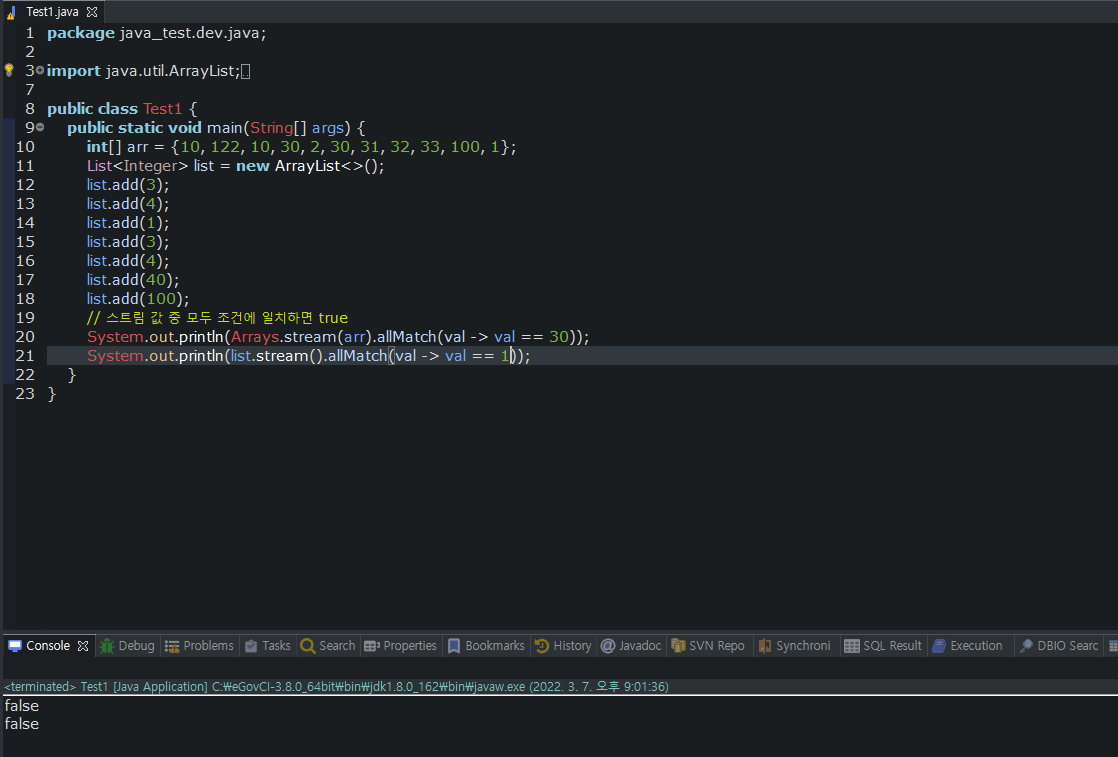This screenshot has height=757, width=1118.
Task: Click the SVN Repo icon
Action: pyautogui.click(x=678, y=646)
